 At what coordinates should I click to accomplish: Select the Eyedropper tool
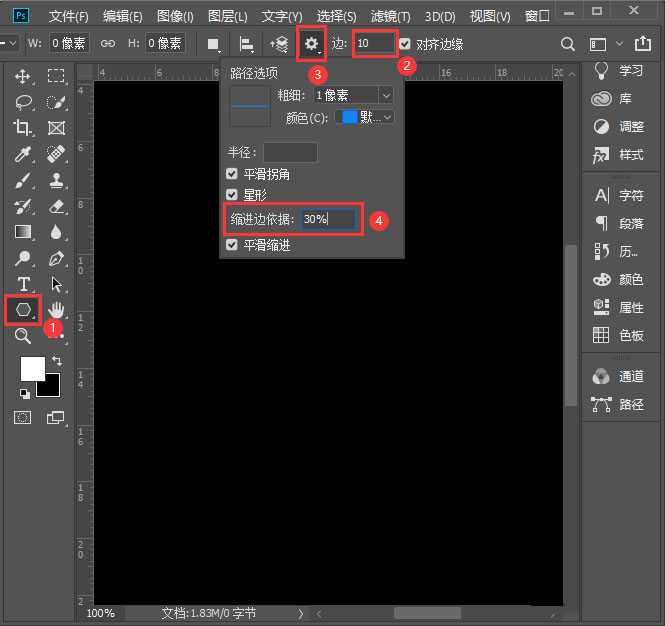click(x=23, y=154)
